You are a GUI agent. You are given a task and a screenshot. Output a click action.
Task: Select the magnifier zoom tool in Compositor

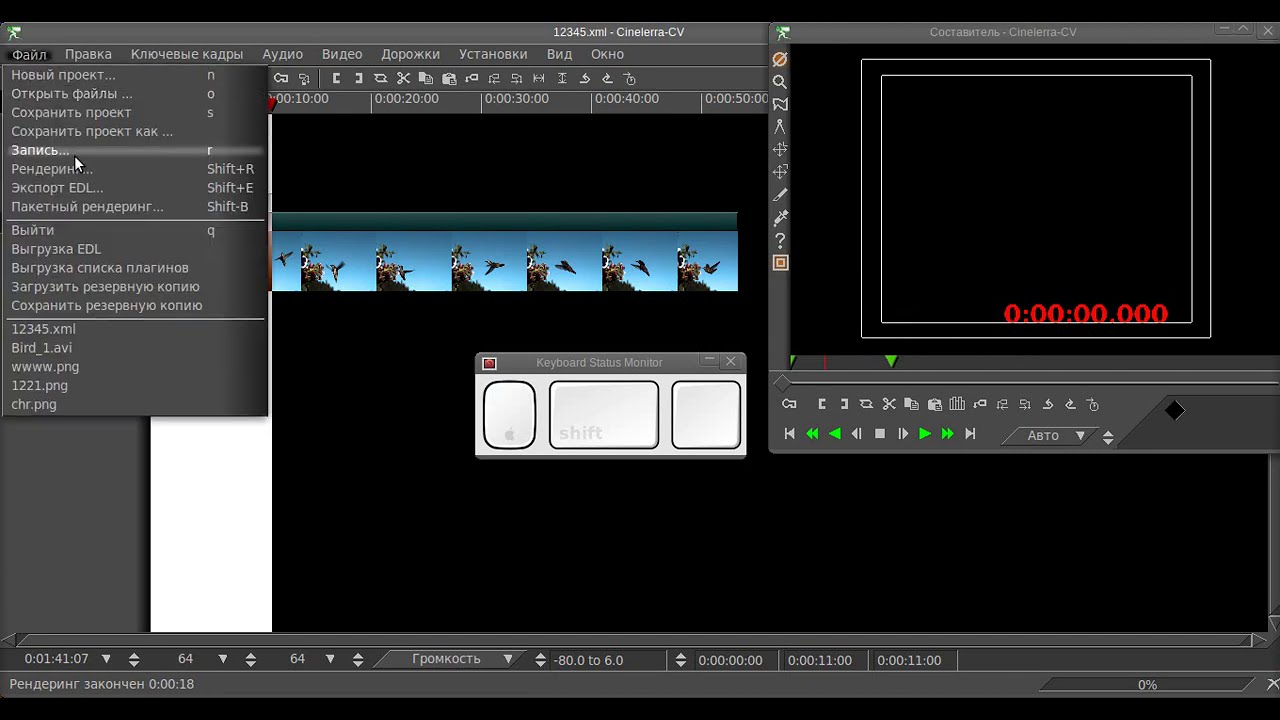click(x=780, y=82)
